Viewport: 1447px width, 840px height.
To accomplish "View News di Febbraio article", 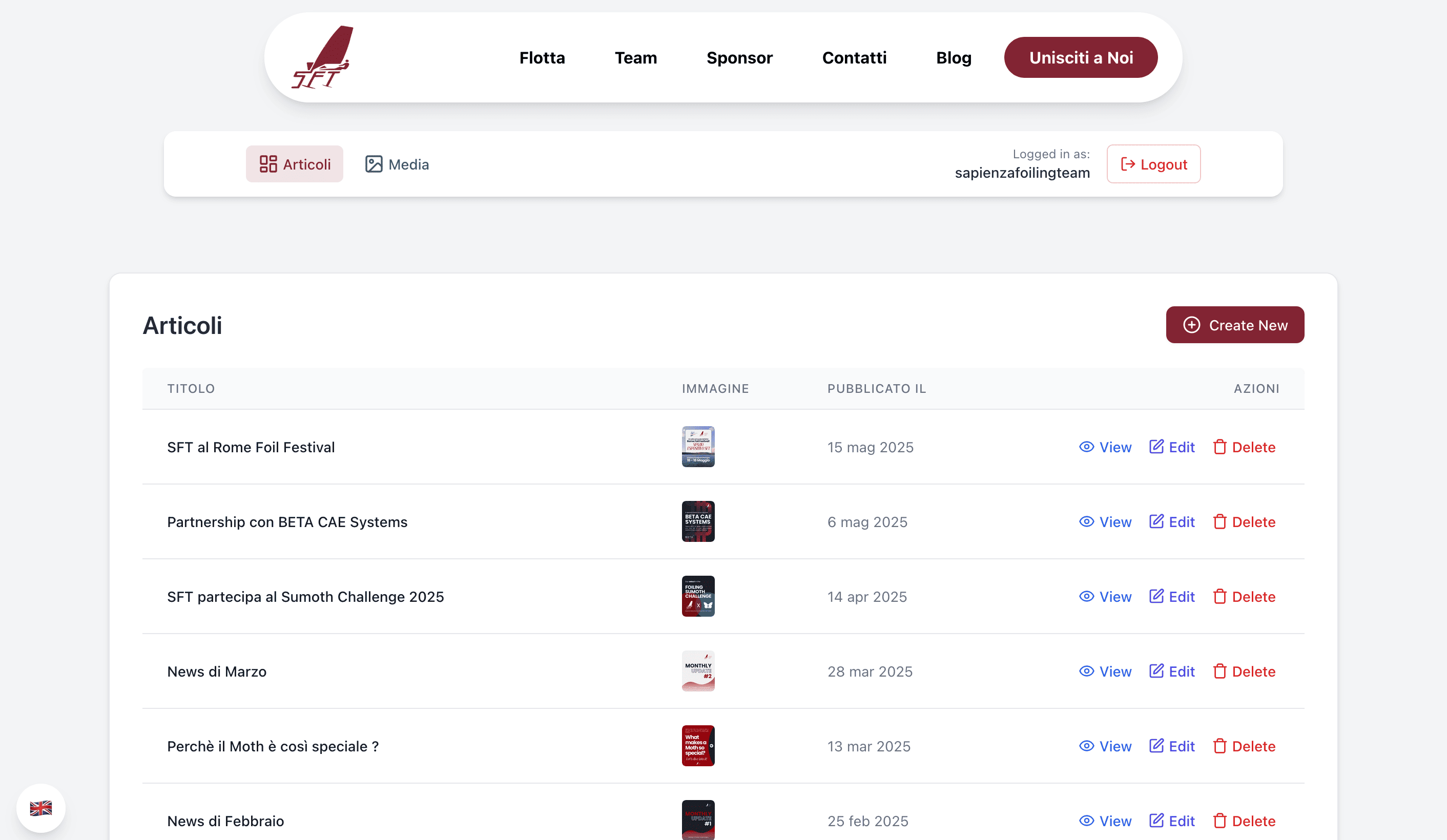I will point(1105,821).
